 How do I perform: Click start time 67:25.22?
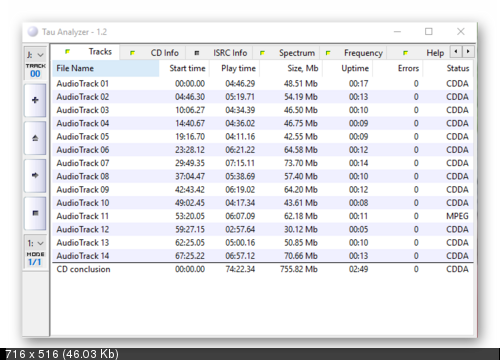(190, 256)
